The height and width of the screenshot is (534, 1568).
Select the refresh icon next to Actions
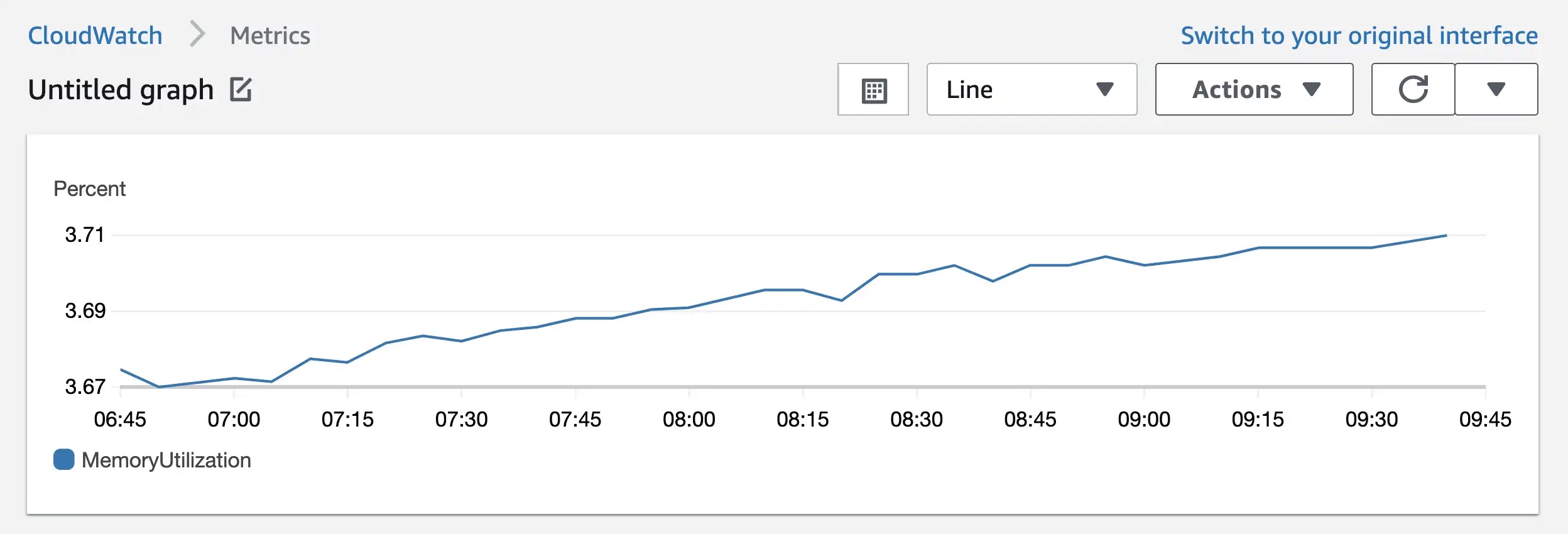coord(1412,89)
